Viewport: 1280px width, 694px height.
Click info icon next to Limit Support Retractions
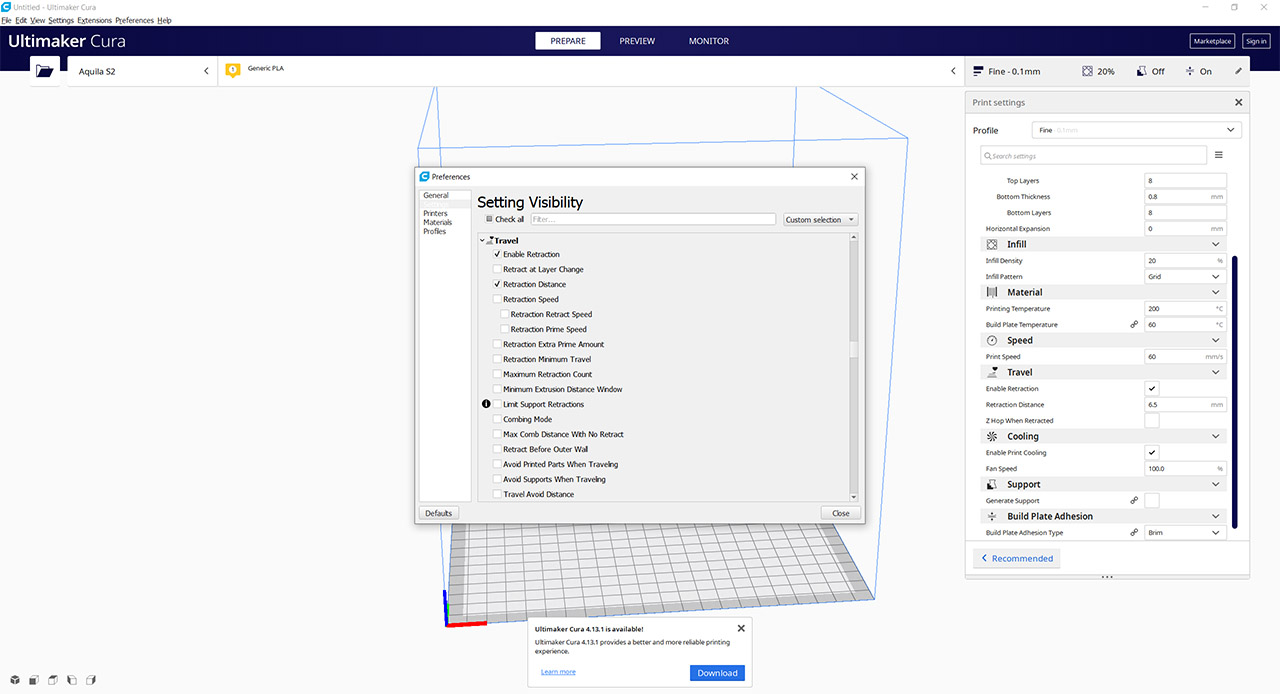coord(486,404)
